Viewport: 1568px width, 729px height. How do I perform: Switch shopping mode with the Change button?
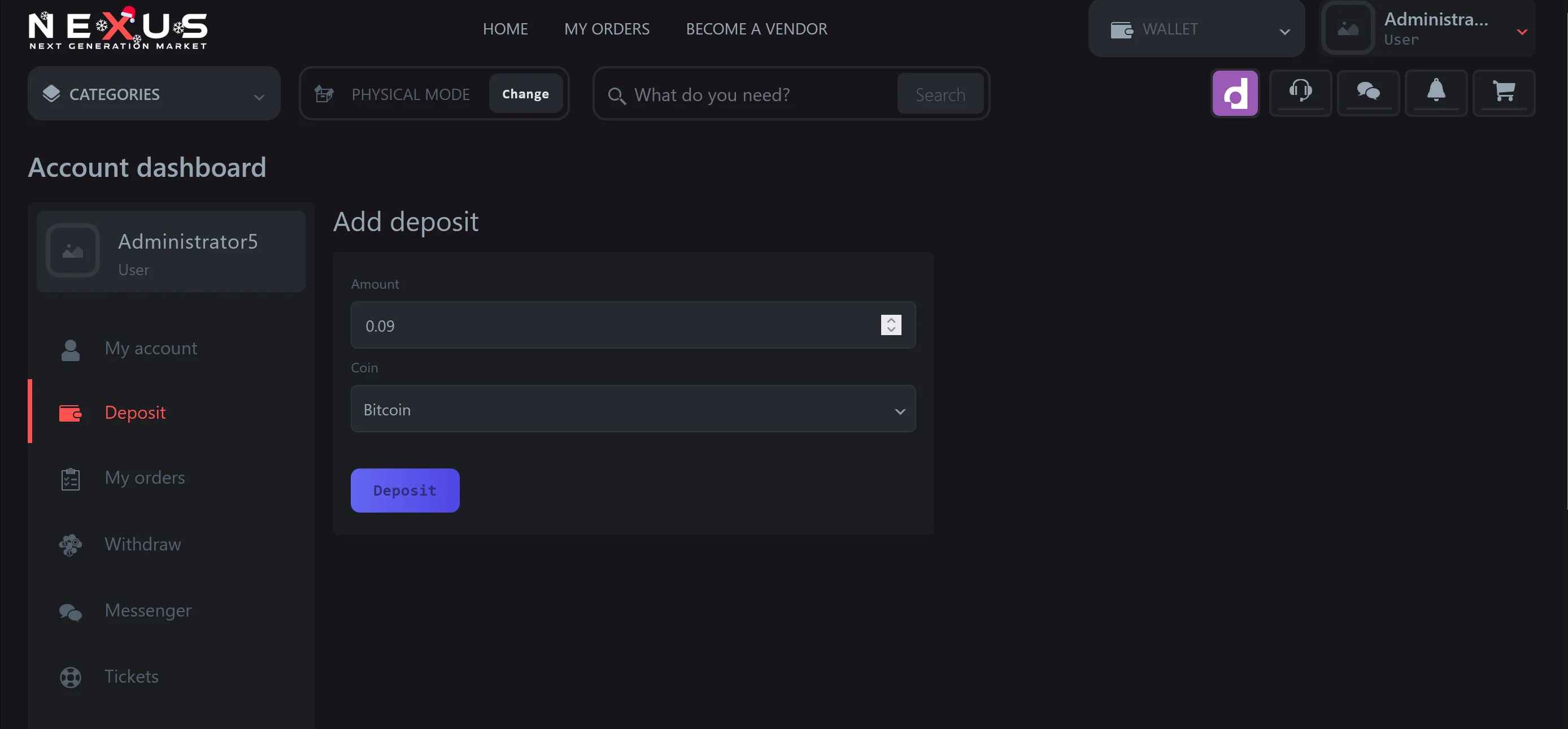[525, 93]
